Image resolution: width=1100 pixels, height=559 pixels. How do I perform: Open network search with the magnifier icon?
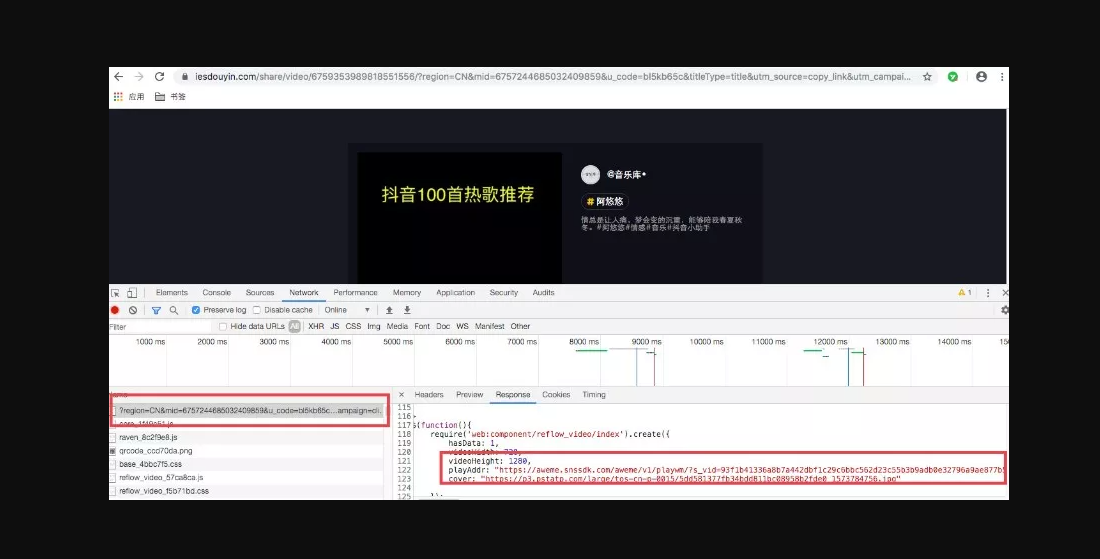[173, 310]
